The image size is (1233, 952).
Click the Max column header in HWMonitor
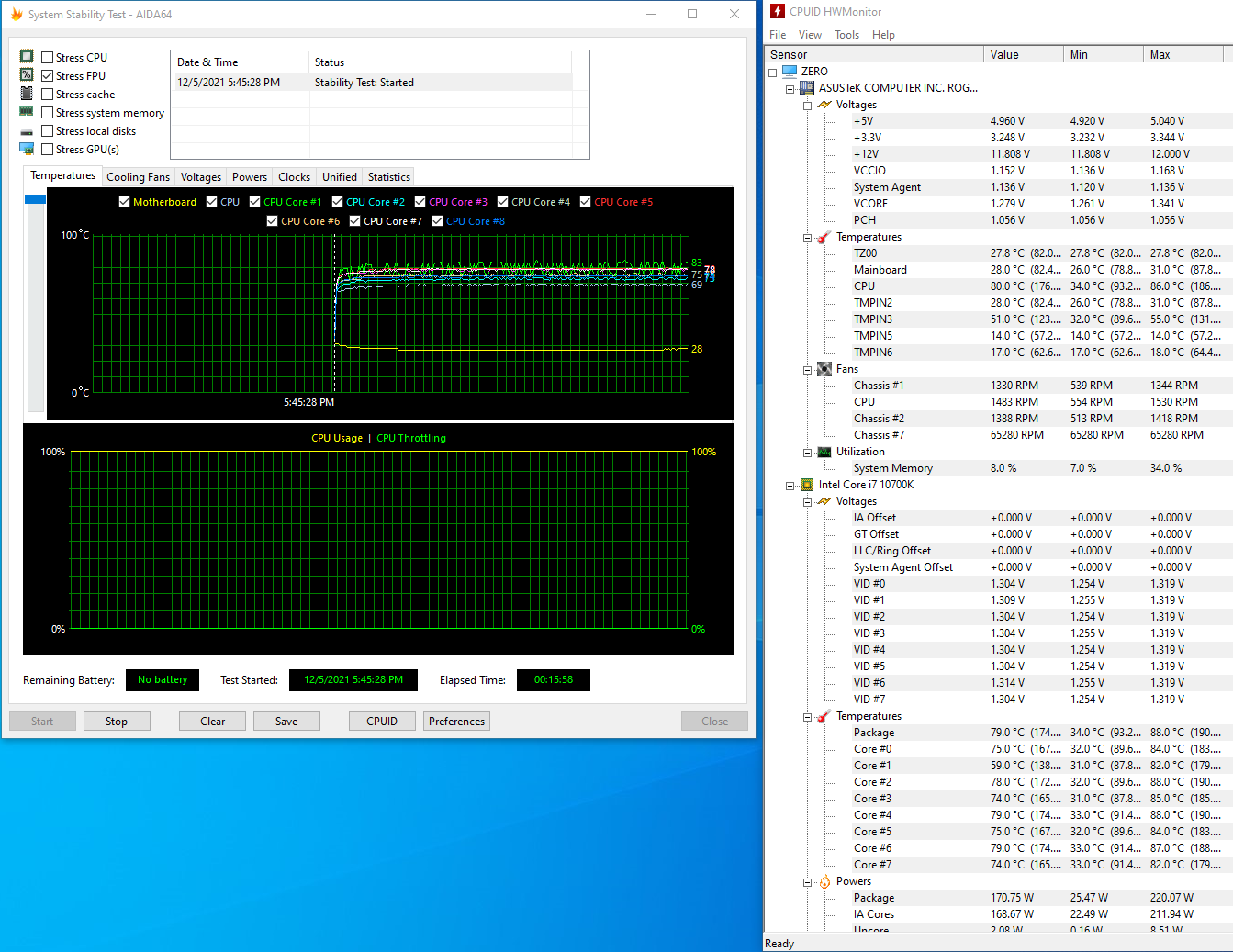click(x=1183, y=54)
